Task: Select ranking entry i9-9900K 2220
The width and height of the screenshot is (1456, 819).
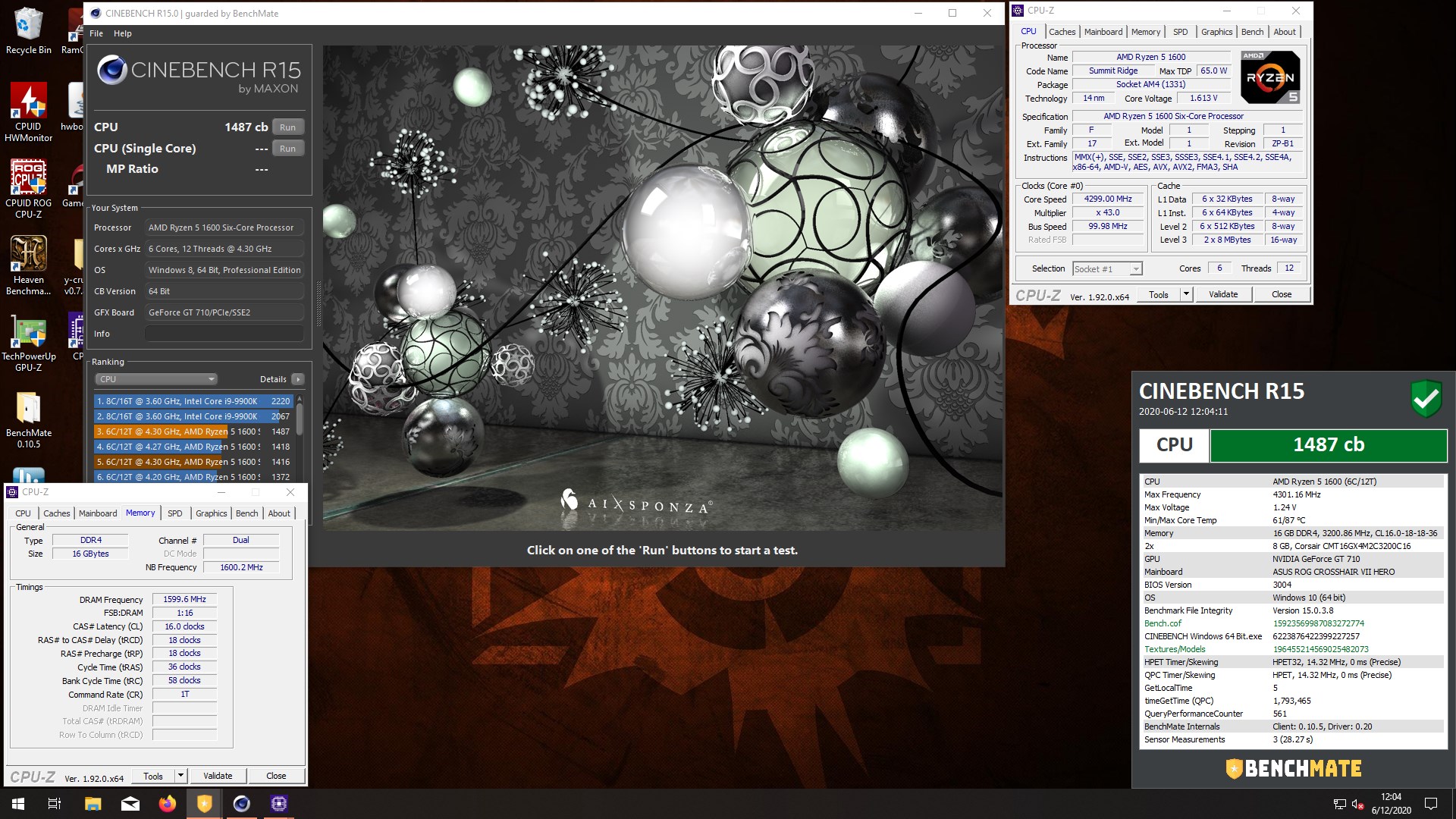Action: (x=193, y=401)
